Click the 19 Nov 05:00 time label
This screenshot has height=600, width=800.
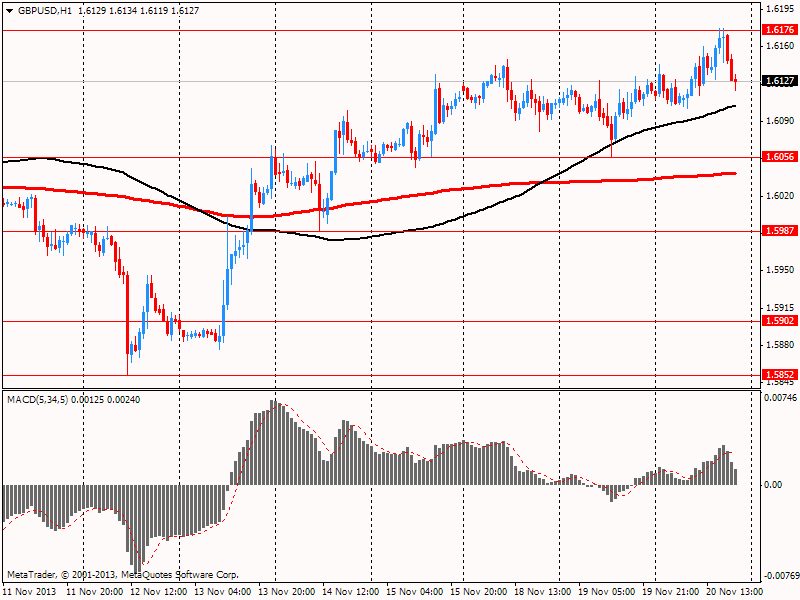[607, 592]
